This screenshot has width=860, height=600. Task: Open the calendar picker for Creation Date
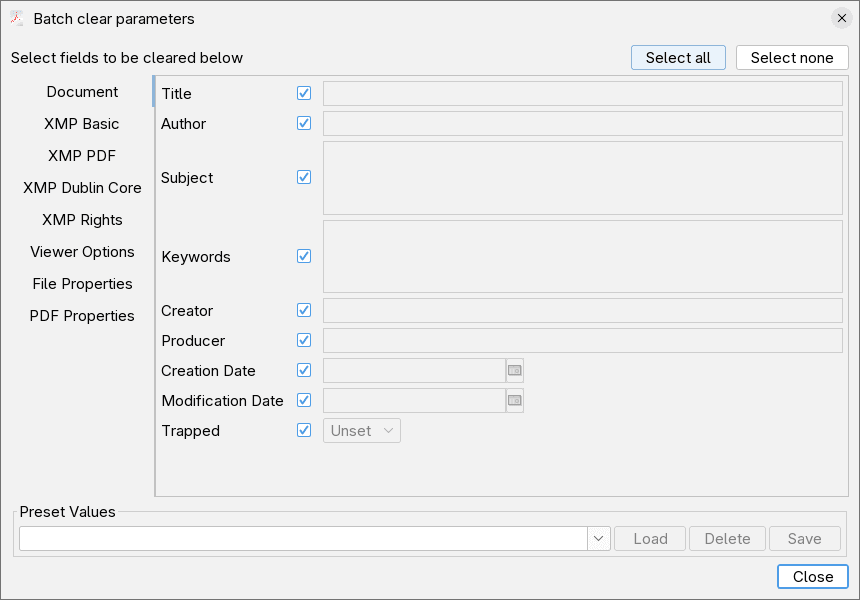(x=514, y=370)
